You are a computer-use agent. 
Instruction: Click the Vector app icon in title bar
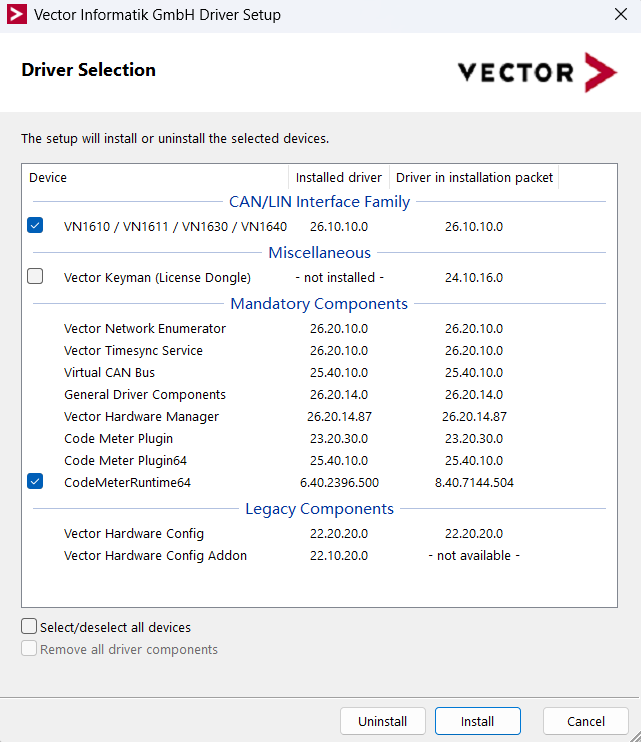click(17, 14)
